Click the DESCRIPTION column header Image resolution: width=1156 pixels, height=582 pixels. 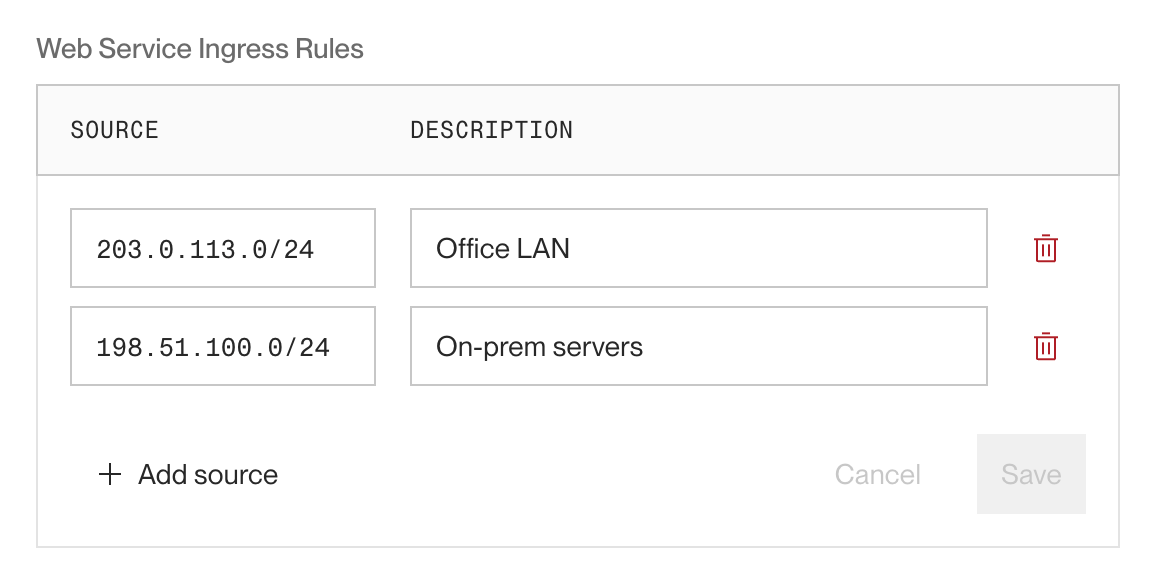(492, 129)
